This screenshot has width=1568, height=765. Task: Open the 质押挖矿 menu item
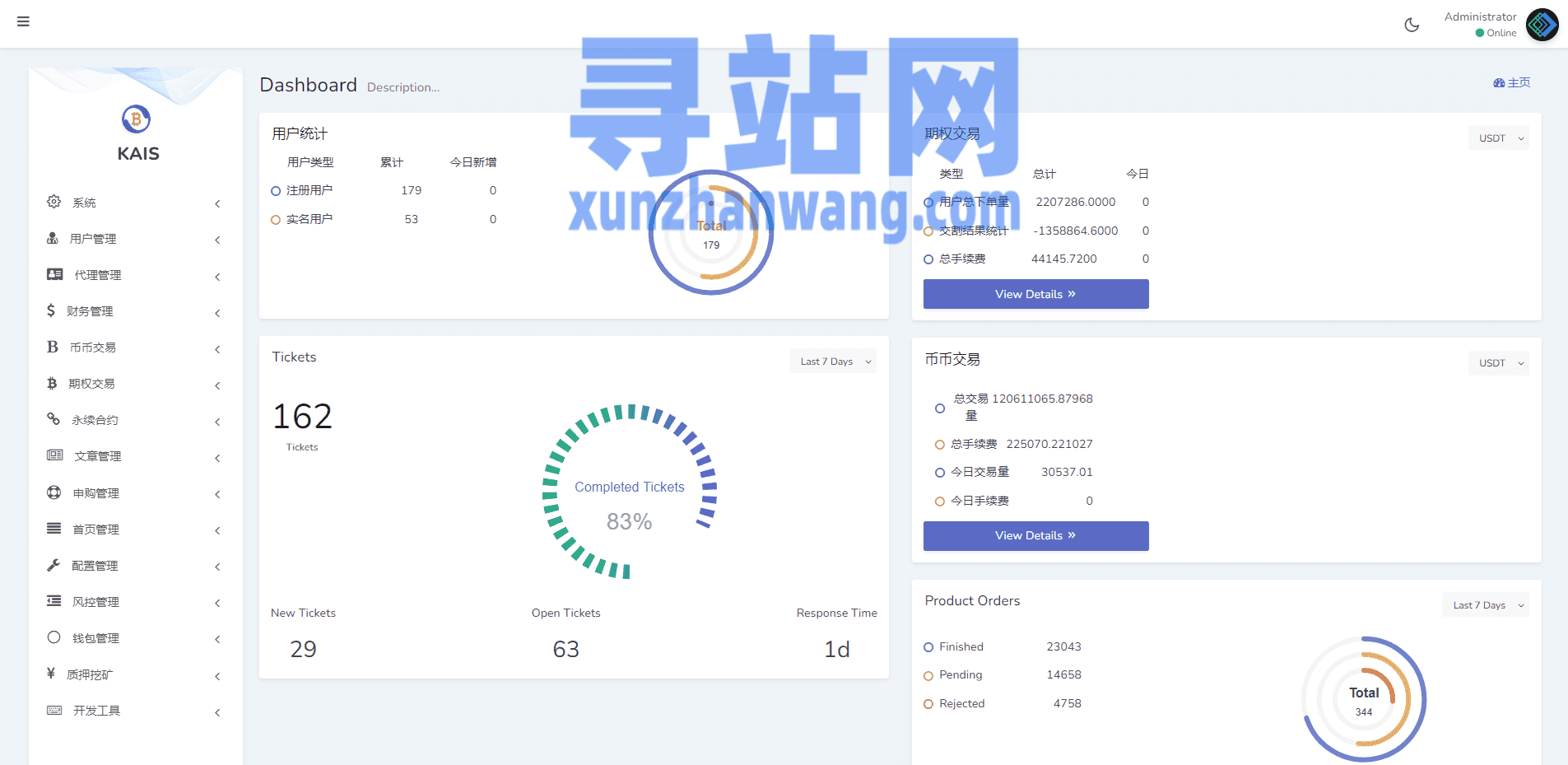[136, 674]
